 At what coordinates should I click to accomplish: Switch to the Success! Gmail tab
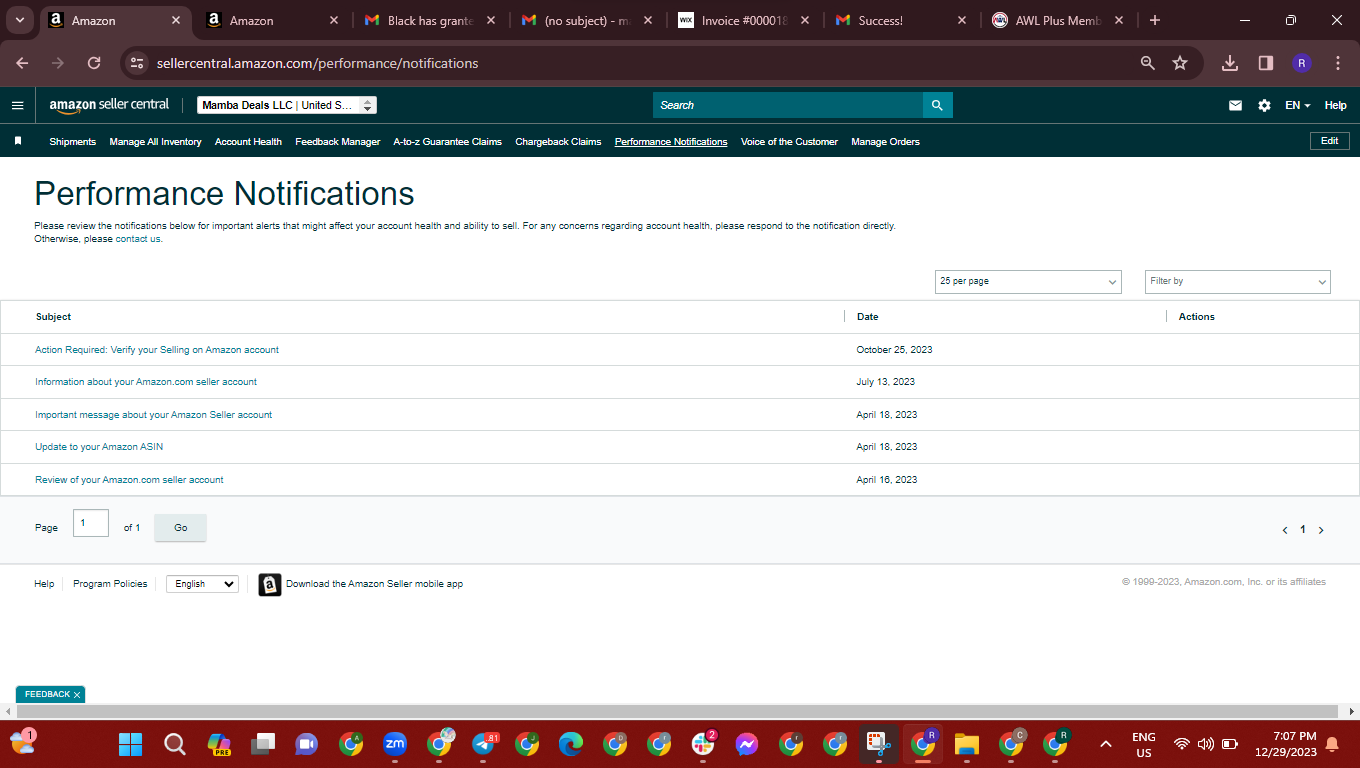click(x=901, y=20)
